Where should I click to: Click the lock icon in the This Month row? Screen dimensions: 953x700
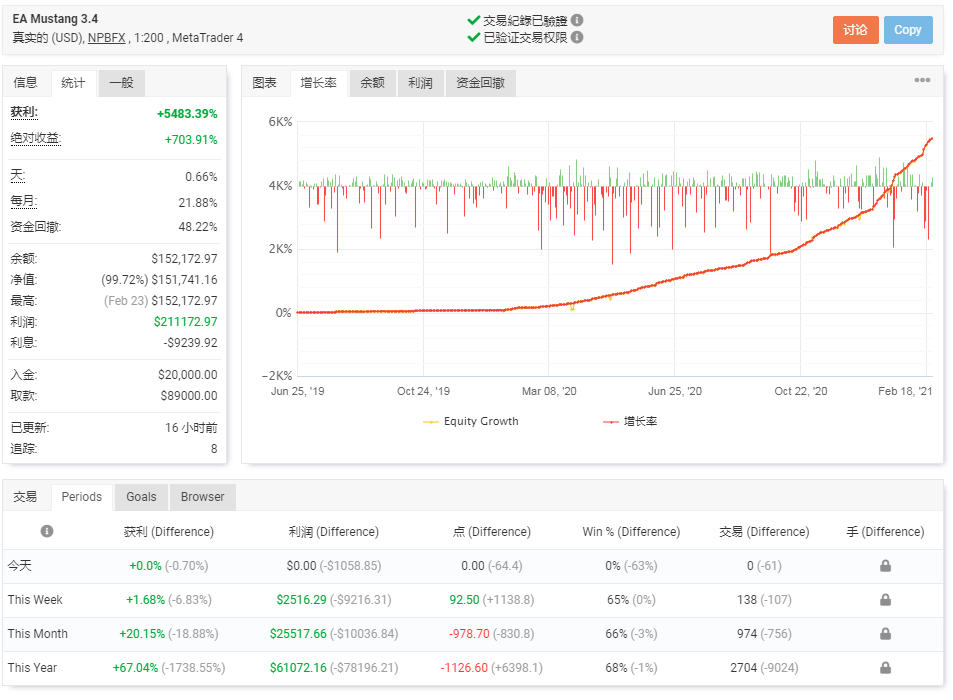(884, 634)
